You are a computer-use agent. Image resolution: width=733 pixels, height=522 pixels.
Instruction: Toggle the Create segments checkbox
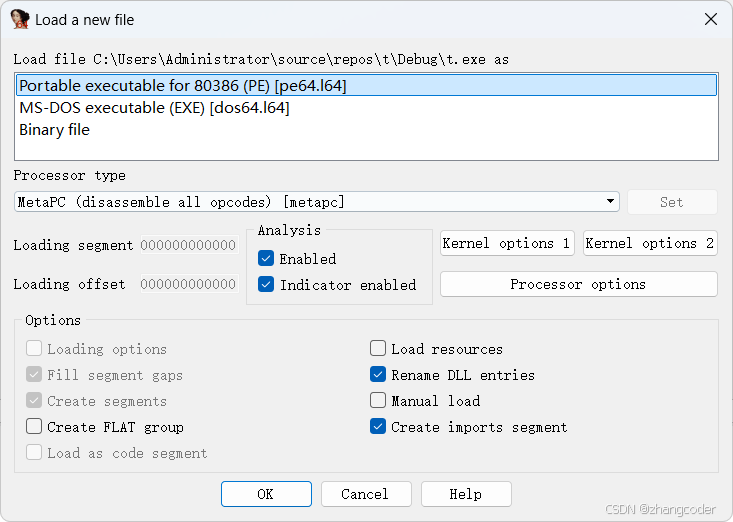[x=34, y=400]
